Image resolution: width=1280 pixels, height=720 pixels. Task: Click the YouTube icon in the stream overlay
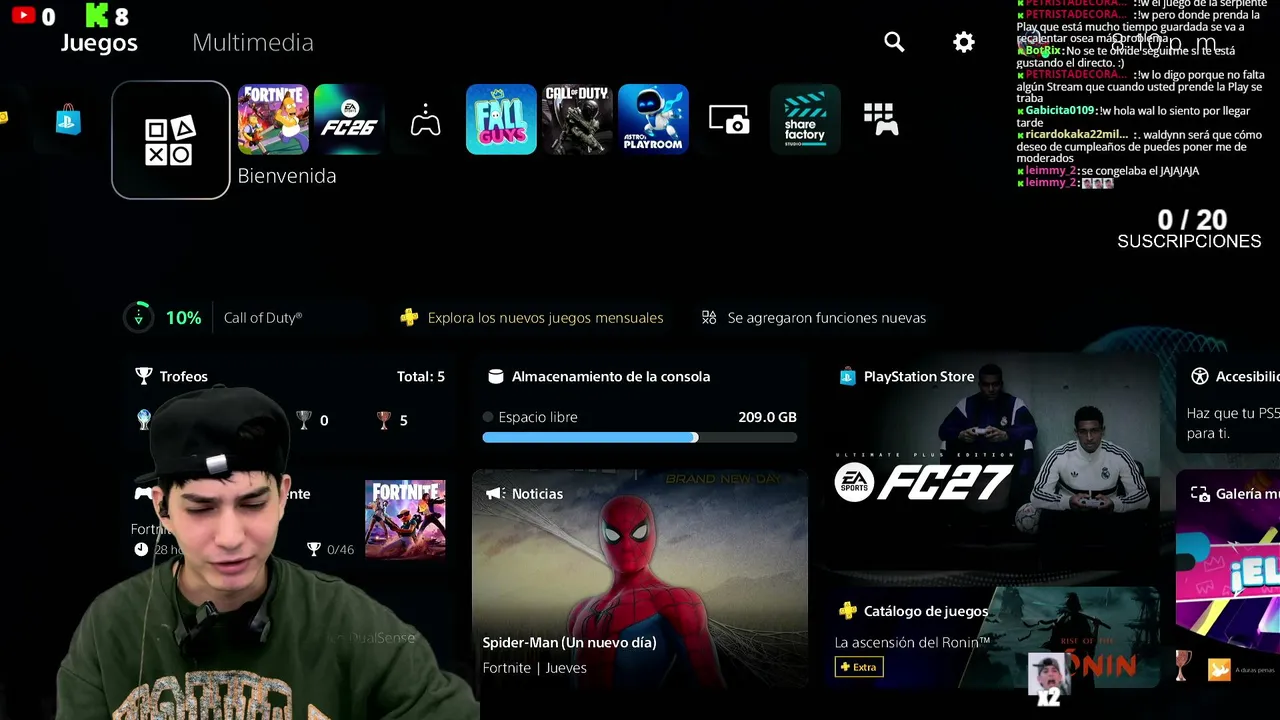23,15
